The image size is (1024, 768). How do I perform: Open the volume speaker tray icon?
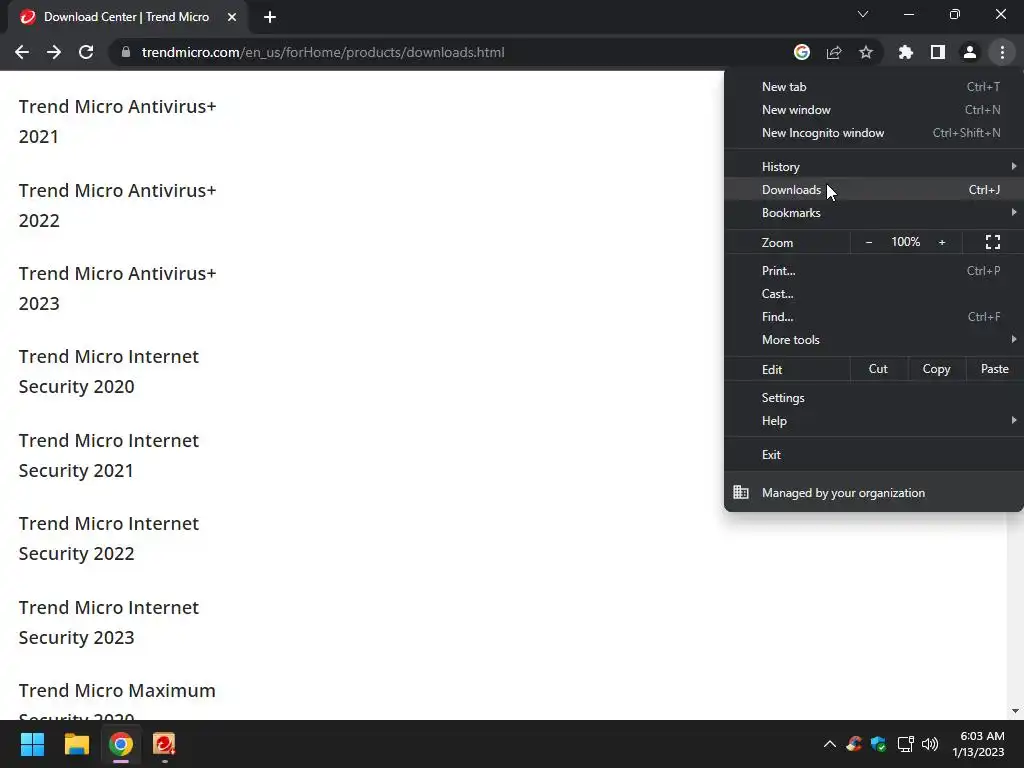point(930,744)
